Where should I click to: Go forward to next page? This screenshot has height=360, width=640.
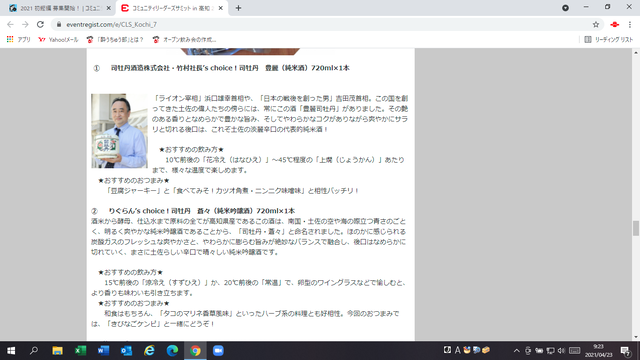[x=25, y=24]
